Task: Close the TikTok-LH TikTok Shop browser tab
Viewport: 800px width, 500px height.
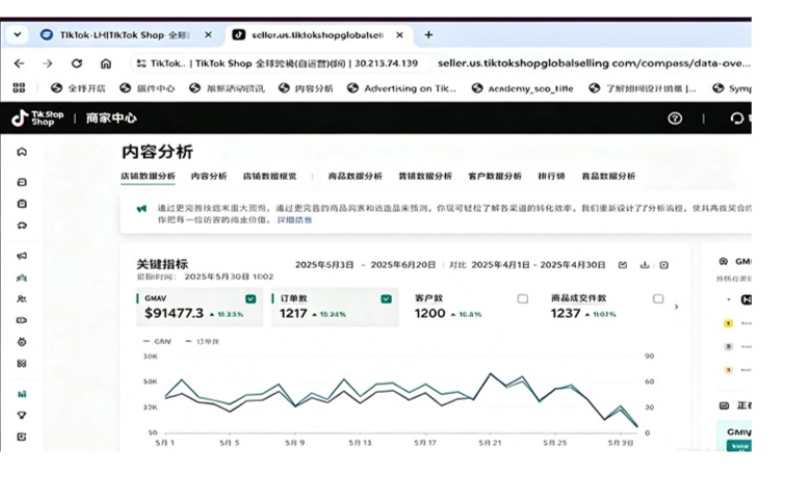Action: click(208, 35)
